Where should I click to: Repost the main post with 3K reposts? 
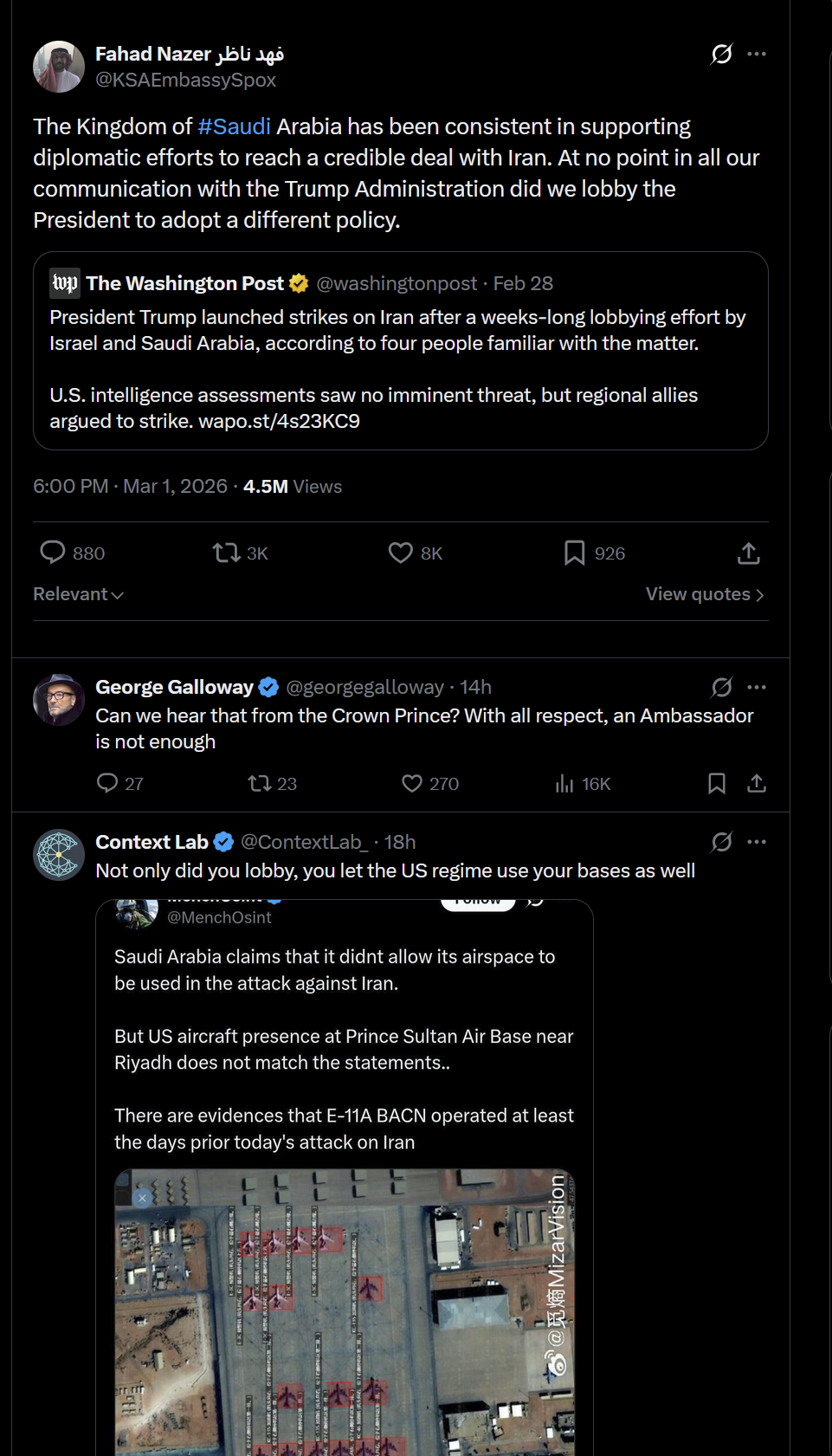point(227,553)
